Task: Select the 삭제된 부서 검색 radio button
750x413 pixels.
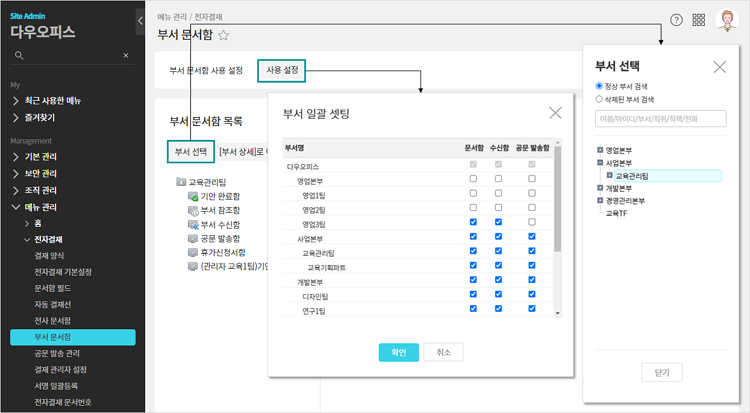Action: 599,99
